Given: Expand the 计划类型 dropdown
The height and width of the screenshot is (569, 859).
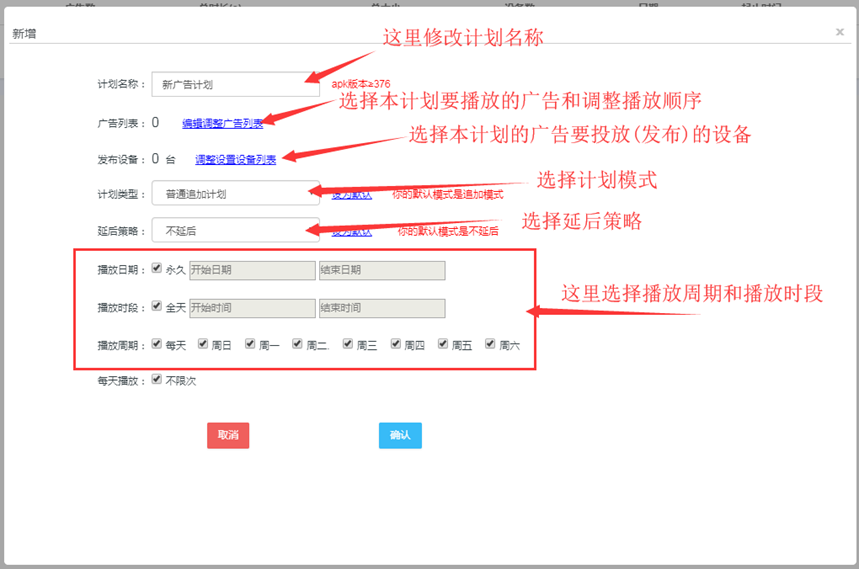Looking at the screenshot, I should (235, 194).
